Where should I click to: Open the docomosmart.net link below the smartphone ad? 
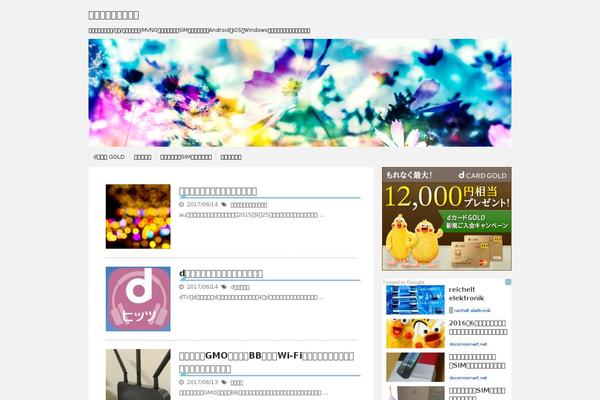(468, 378)
